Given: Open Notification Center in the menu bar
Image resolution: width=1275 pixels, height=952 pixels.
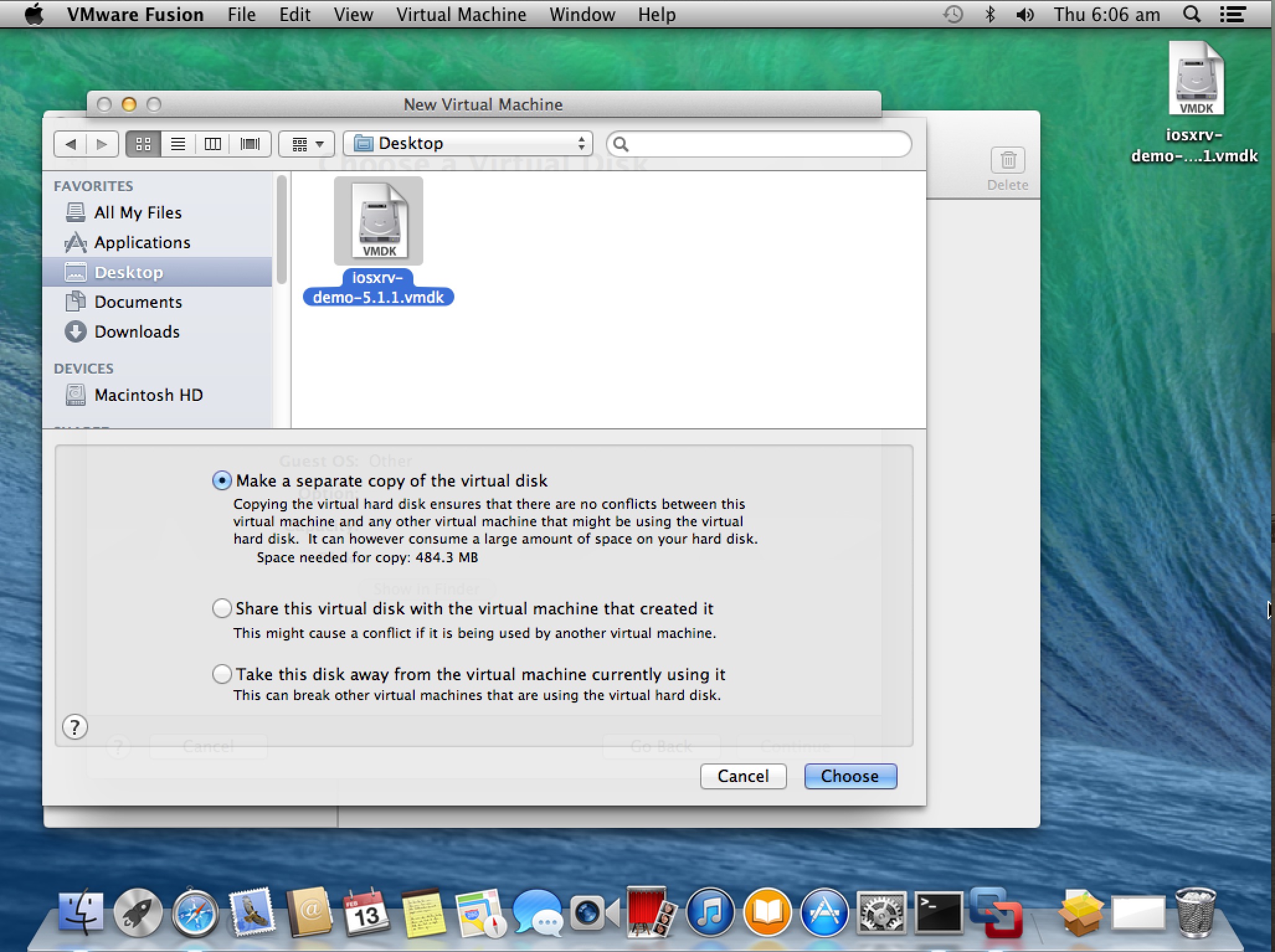Looking at the screenshot, I should [x=1233, y=14].
